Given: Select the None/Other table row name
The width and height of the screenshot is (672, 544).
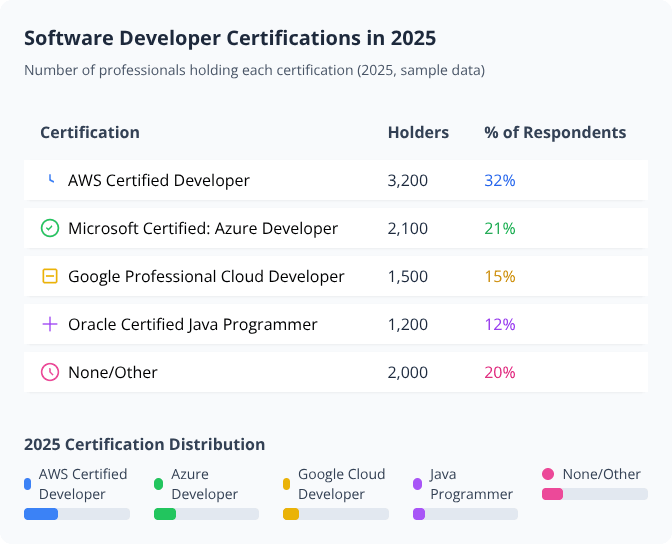Looking at the screenshot, I should (x=113, y=373).
